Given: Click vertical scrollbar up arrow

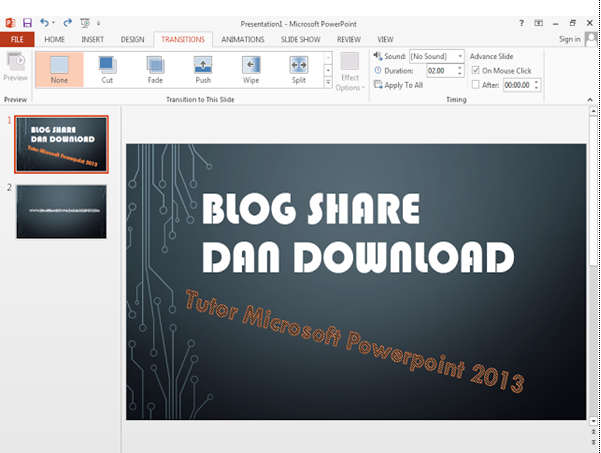Looking at the screenshot, I should pos(593,111).
